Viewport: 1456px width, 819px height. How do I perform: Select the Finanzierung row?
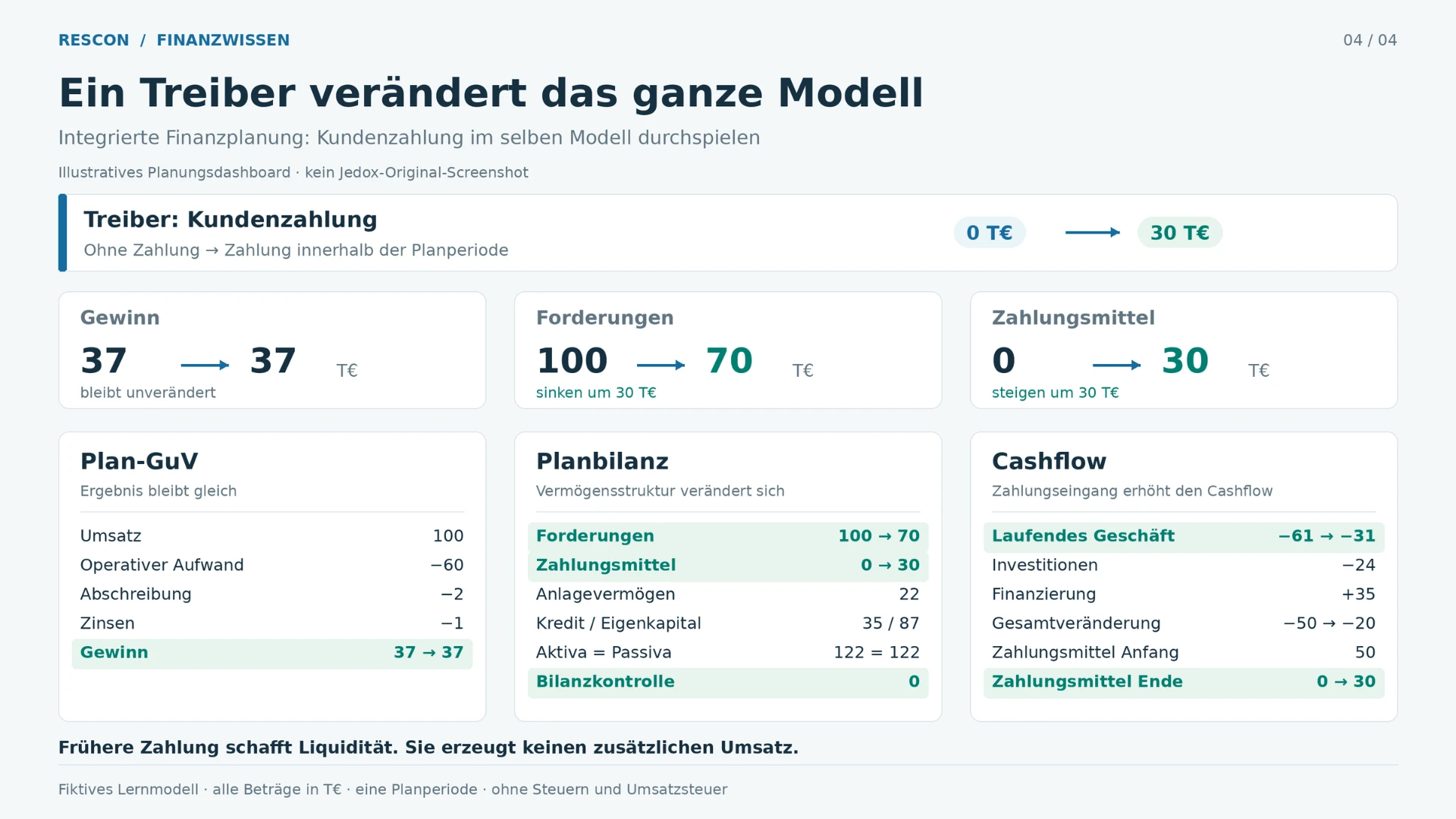[x=1184, y=595]
